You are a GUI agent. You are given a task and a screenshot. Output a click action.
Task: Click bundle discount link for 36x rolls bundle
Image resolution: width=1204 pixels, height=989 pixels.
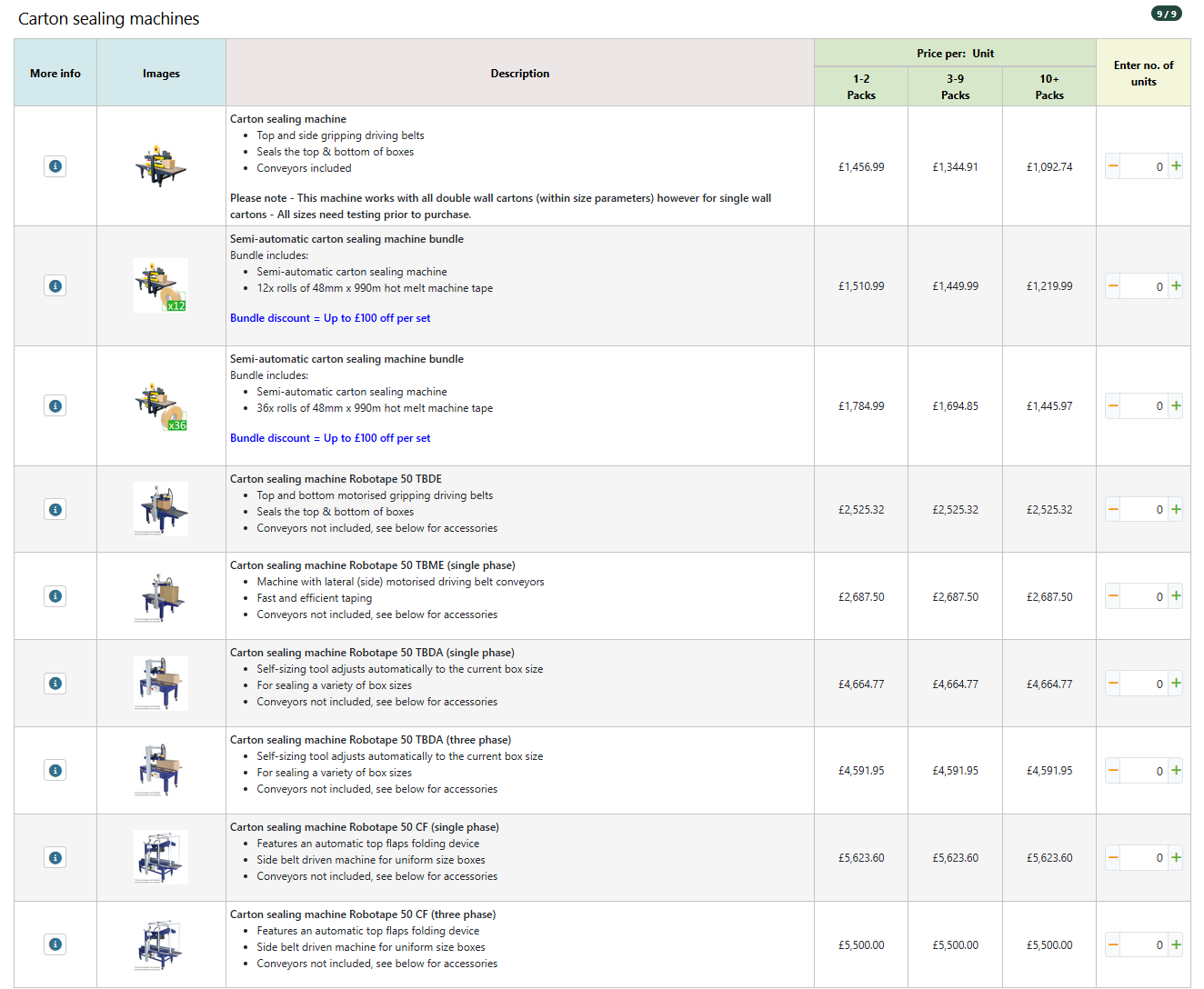point(330,438)
